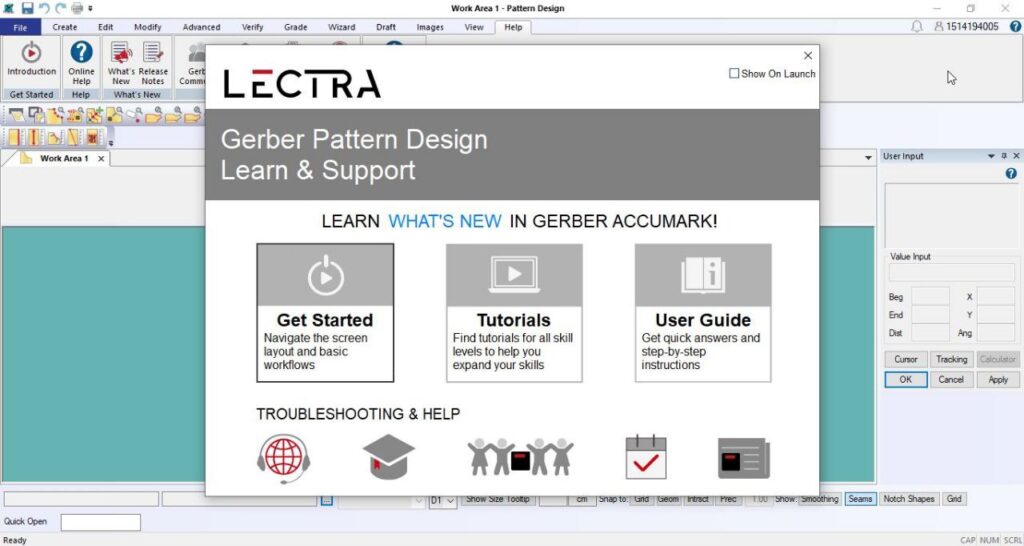The image size is (1024, 546).
Task: Click the graduation cap training icon
Action: 388,458
